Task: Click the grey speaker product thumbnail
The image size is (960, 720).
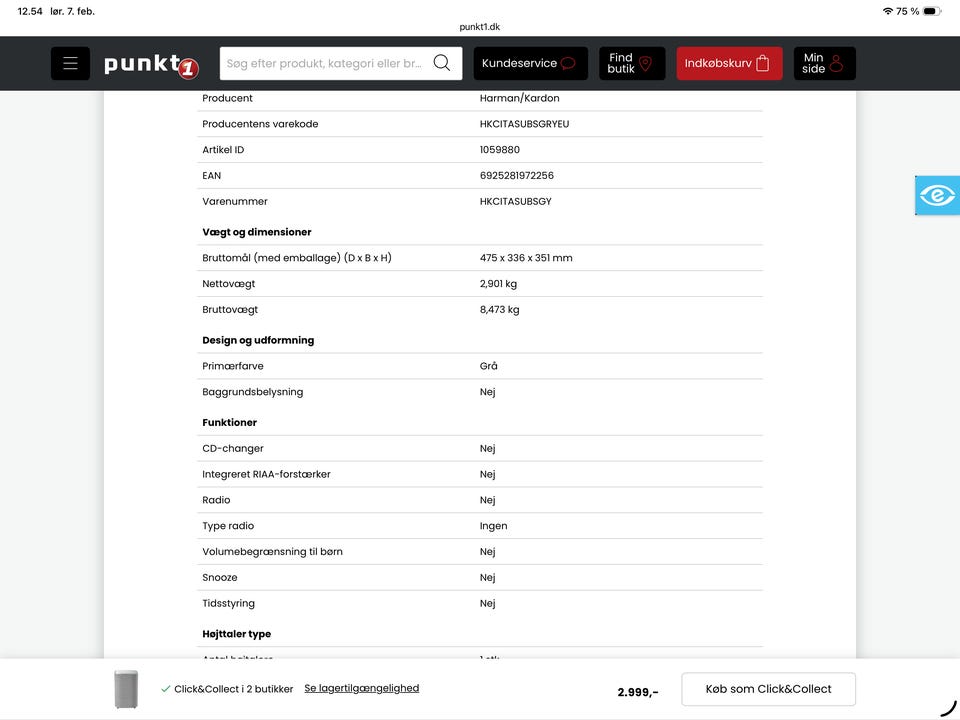Action: (126, 689)
